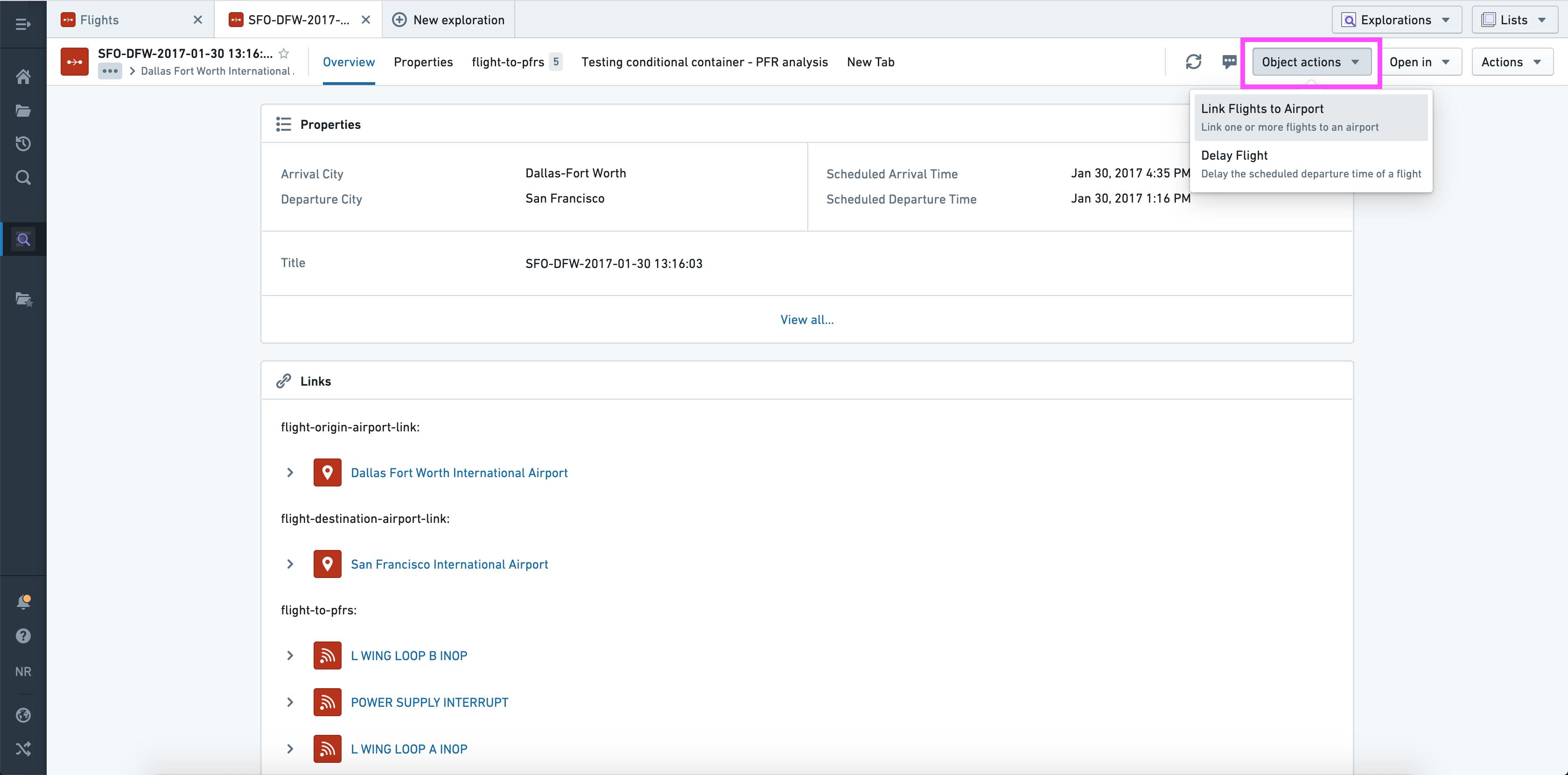Choose Delay Flight action
This screenshot has width=1568, height=775.
coord(1310,164)
